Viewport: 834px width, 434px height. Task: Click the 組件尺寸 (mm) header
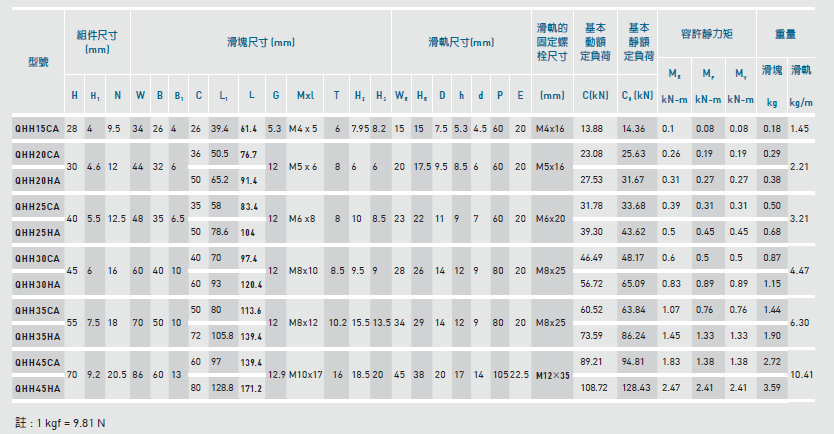click(x=97, y=42)
